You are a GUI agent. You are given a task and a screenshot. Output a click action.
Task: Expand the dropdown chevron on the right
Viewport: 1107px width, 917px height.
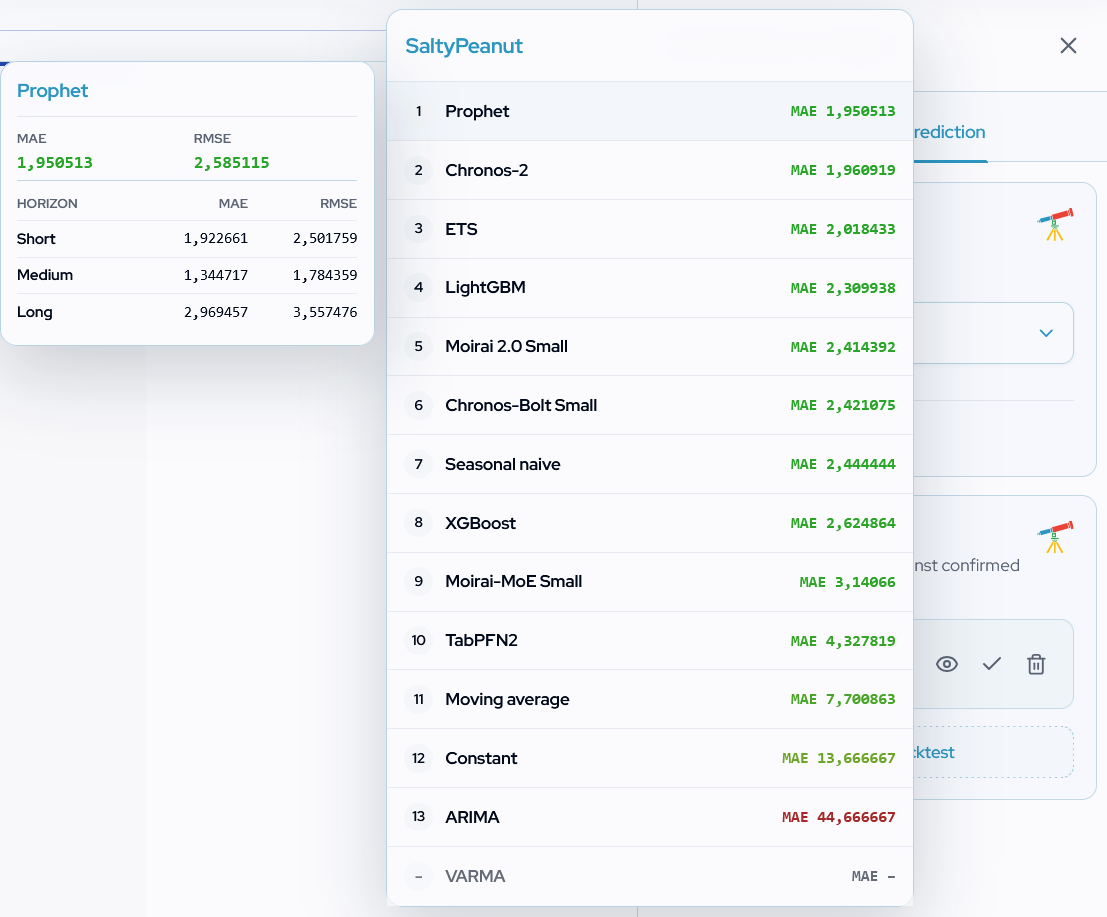coord(1046,333)
